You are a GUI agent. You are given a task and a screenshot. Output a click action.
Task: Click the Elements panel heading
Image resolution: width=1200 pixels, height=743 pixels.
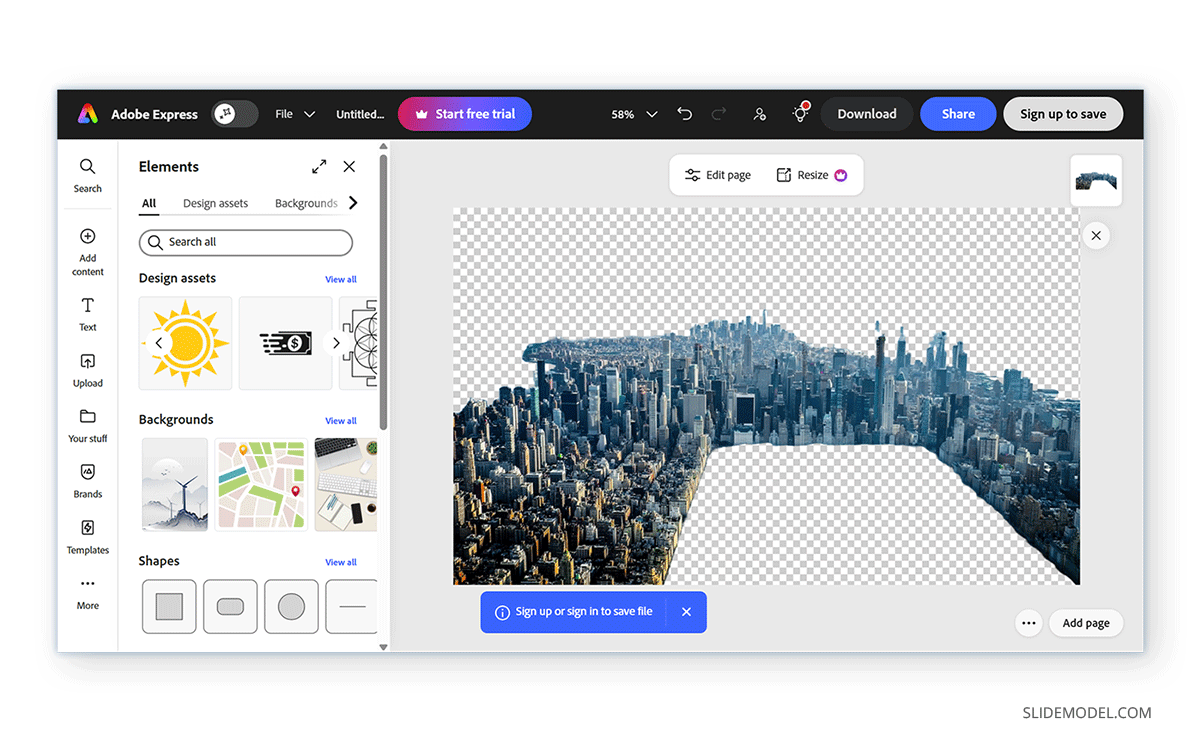click(x=168, y=167)
